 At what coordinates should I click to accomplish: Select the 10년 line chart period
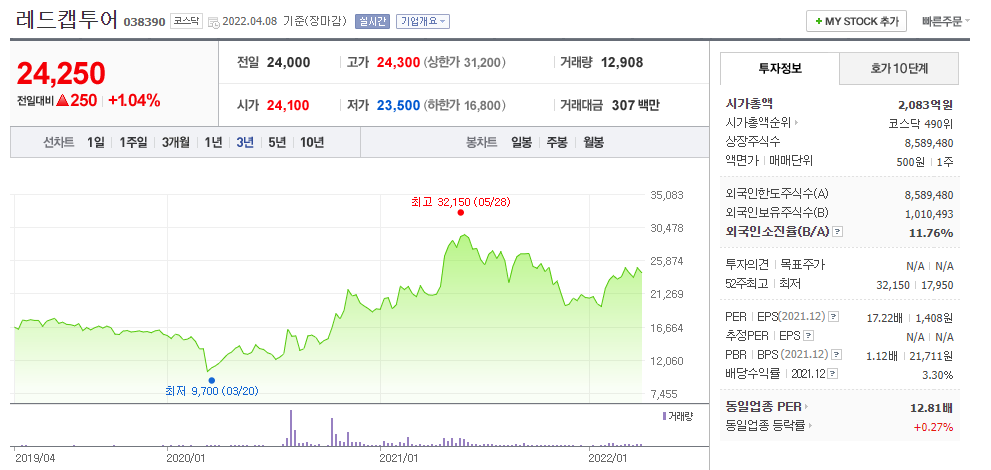click(x=312, y=143)
